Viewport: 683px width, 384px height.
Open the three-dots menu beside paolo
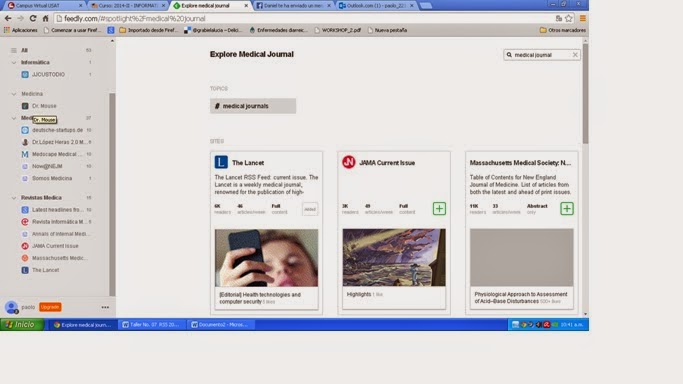[105, 307]
